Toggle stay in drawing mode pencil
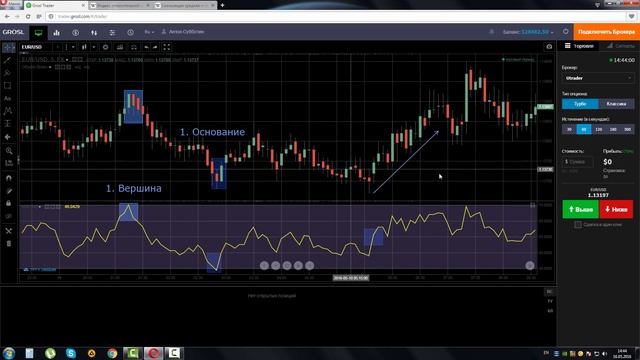 9,191
